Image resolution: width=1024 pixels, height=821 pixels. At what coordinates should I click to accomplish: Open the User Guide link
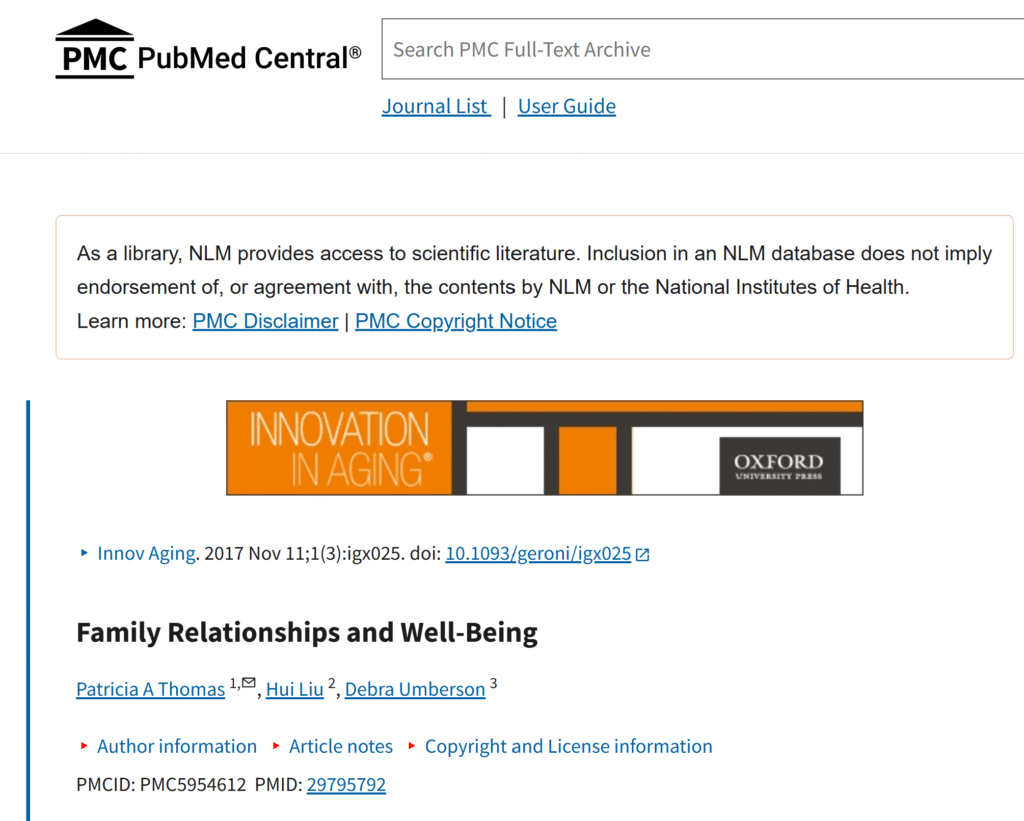(x=566, y=106)
